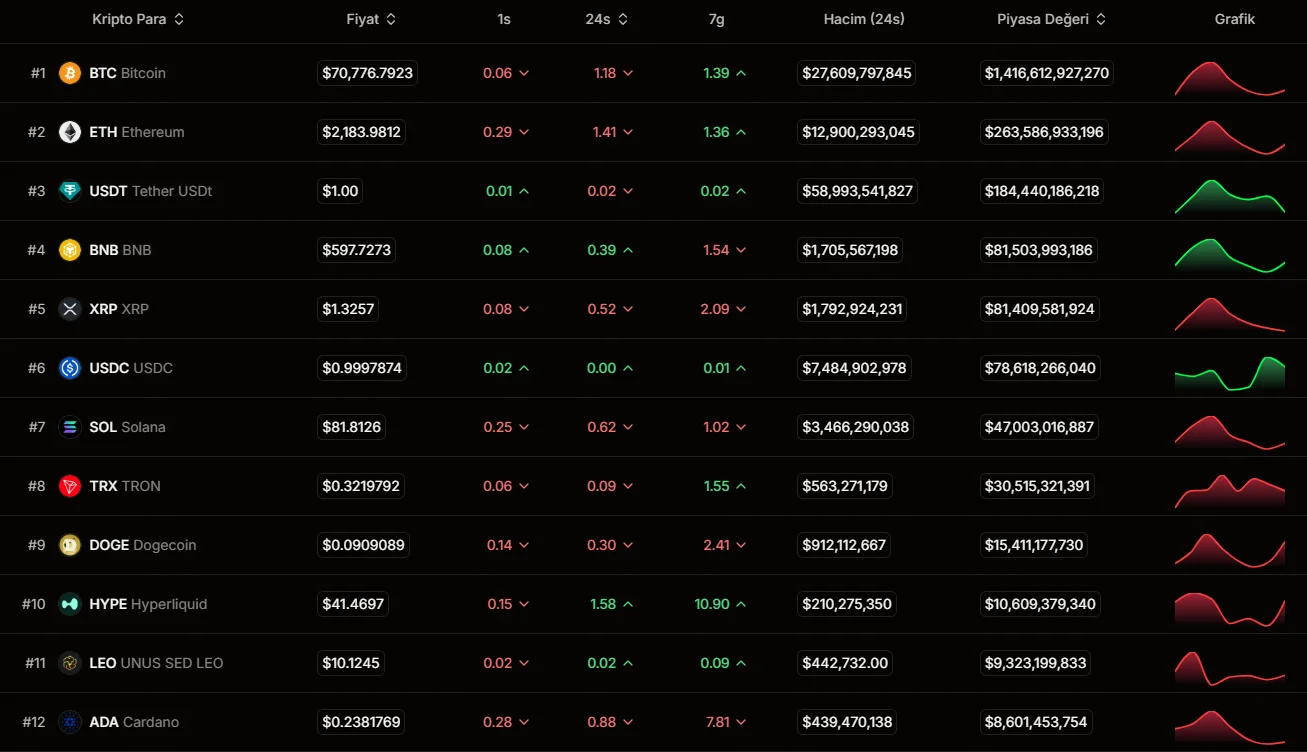Click the Bitcoin coin logo icon
The width and height of the screenshot is (1307, 752).
point(70,73)
